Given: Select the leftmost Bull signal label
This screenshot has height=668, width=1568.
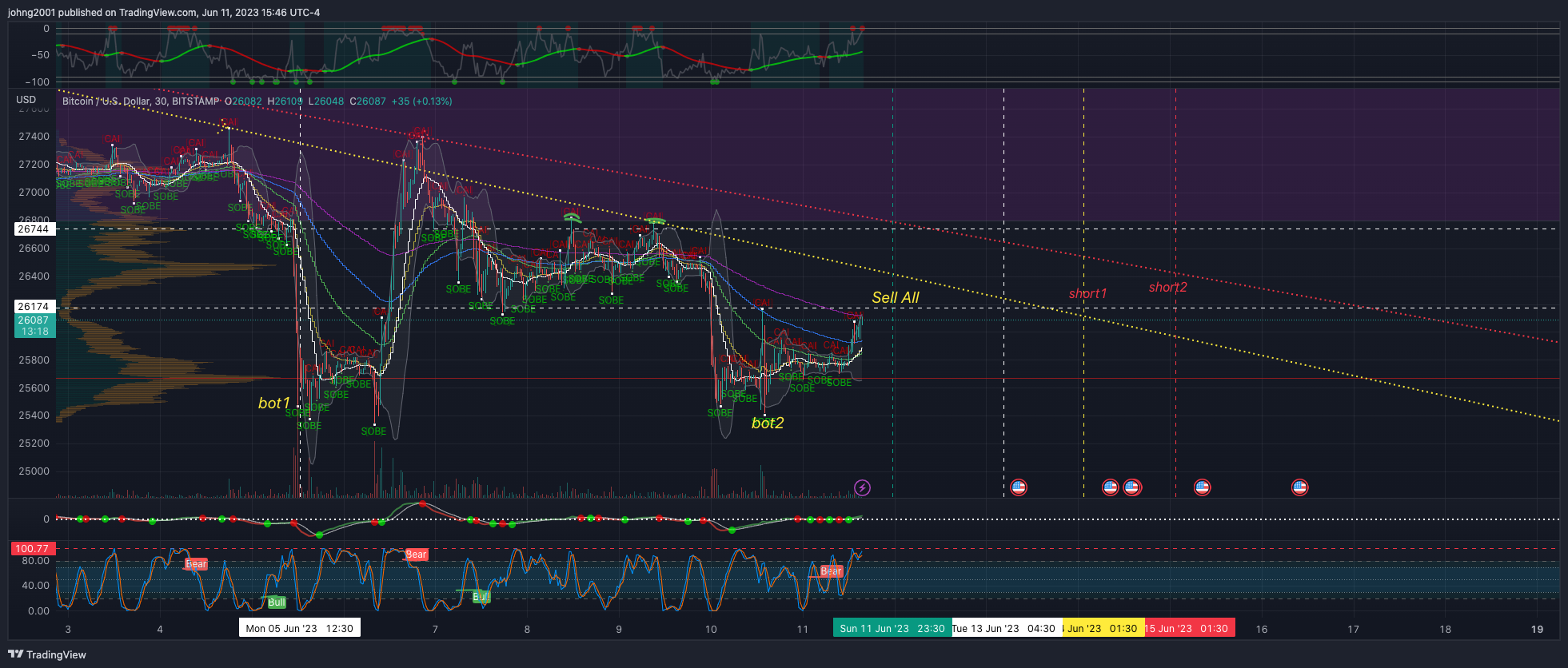Looking at the screenshot, I should point(277,602).
